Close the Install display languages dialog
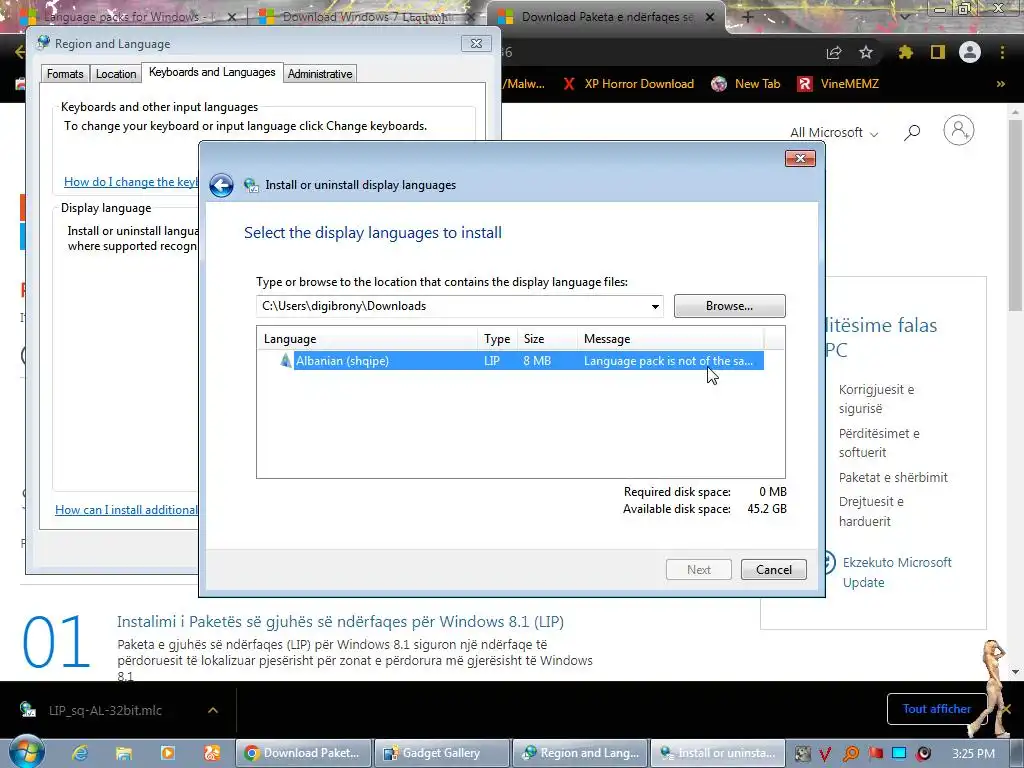The width and height of the screenshot is (1024, 768). tap(800, 159)
